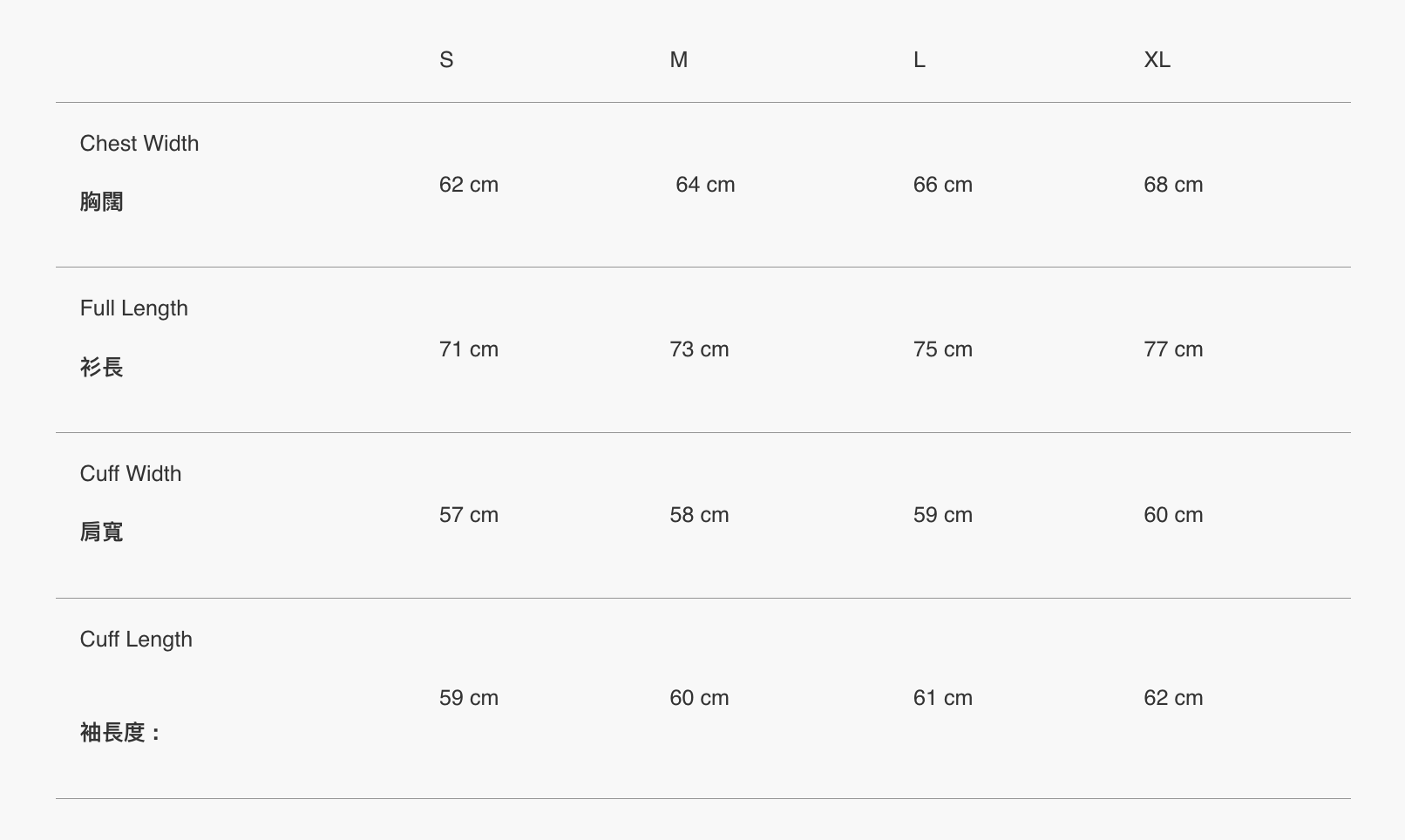Image resolution: width=1405 pixels, height=840 pixels.
Task: Click the 62 cm Chest Width value
Action: click(469, 185)
